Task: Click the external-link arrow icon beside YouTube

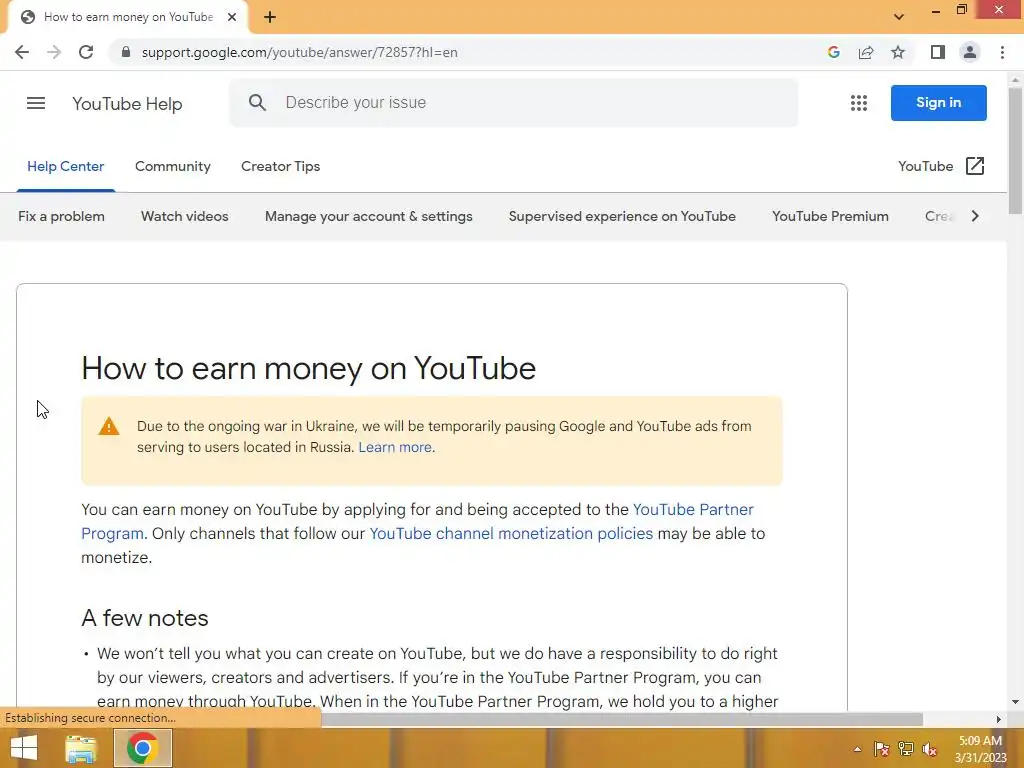Action: click(974, 167)
